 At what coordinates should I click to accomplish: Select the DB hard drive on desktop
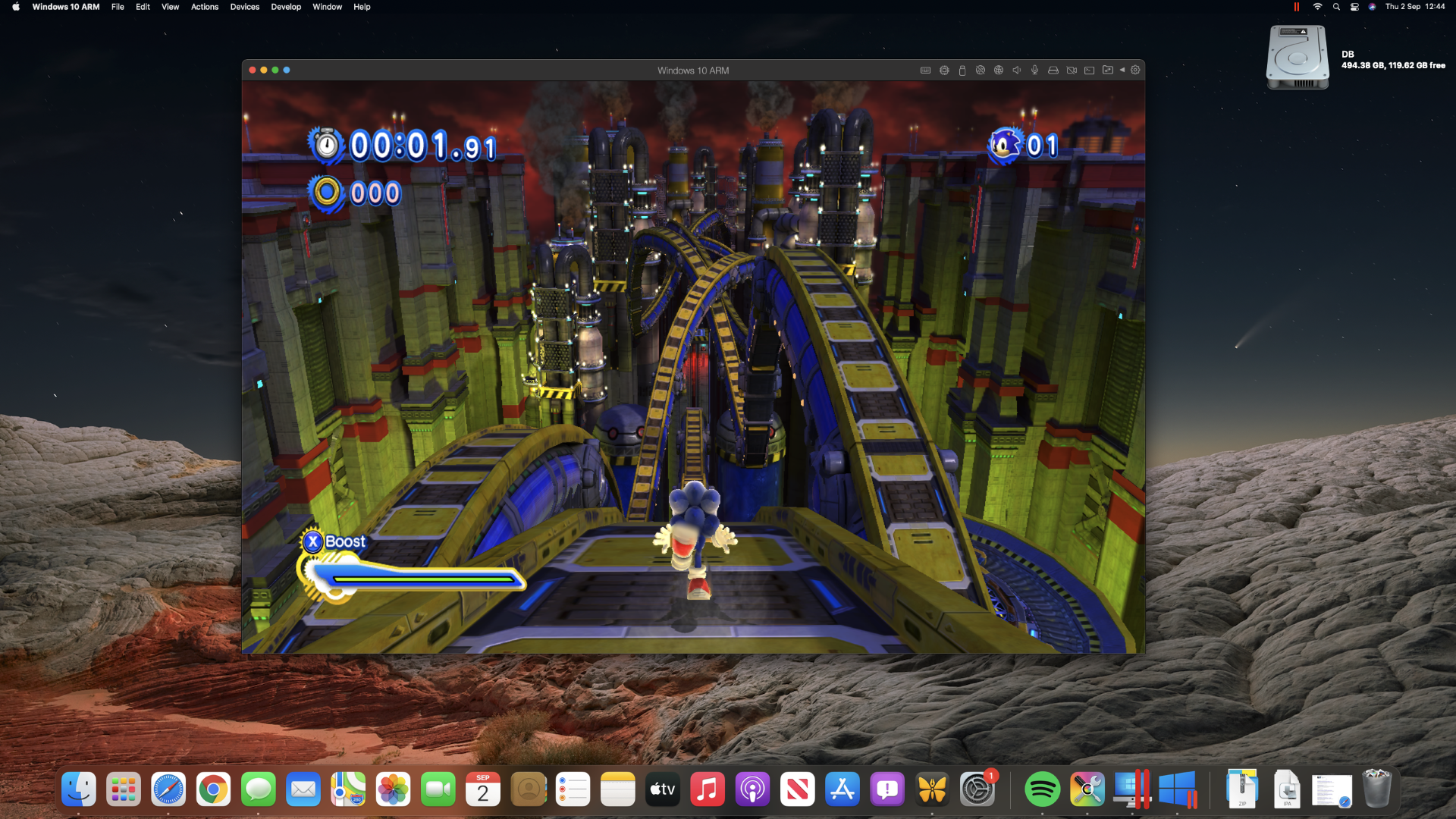(1298, 58)
